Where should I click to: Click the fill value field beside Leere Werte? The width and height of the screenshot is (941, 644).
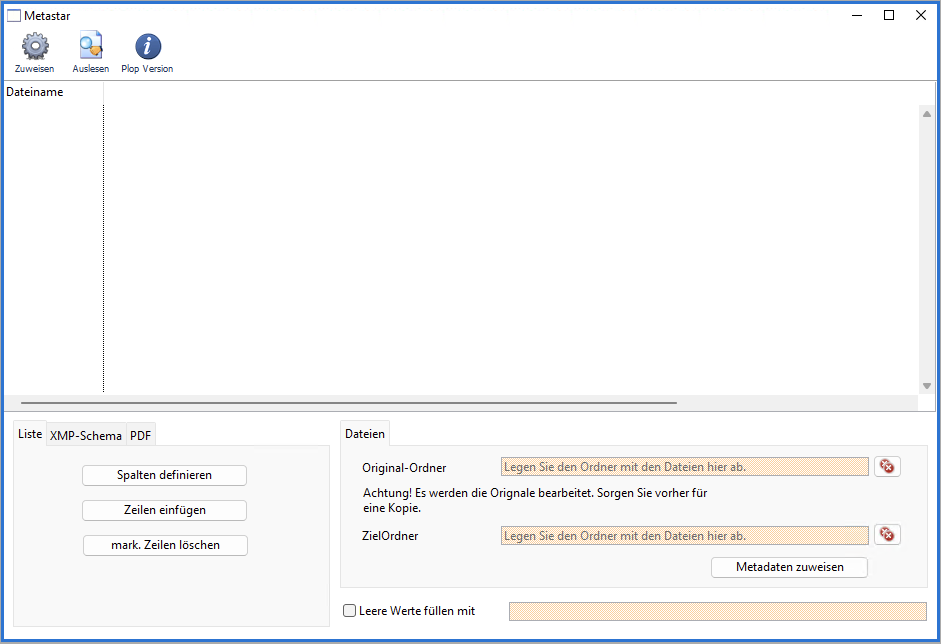[717, 611]
